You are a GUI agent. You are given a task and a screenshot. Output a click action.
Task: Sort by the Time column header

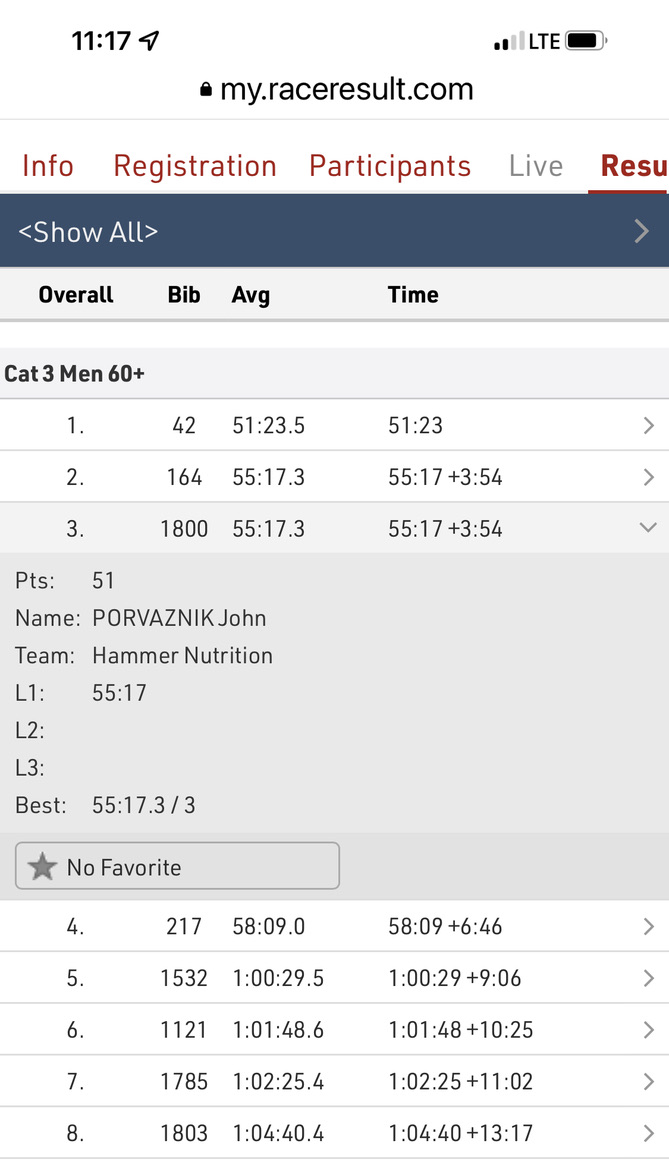[413, 295]
